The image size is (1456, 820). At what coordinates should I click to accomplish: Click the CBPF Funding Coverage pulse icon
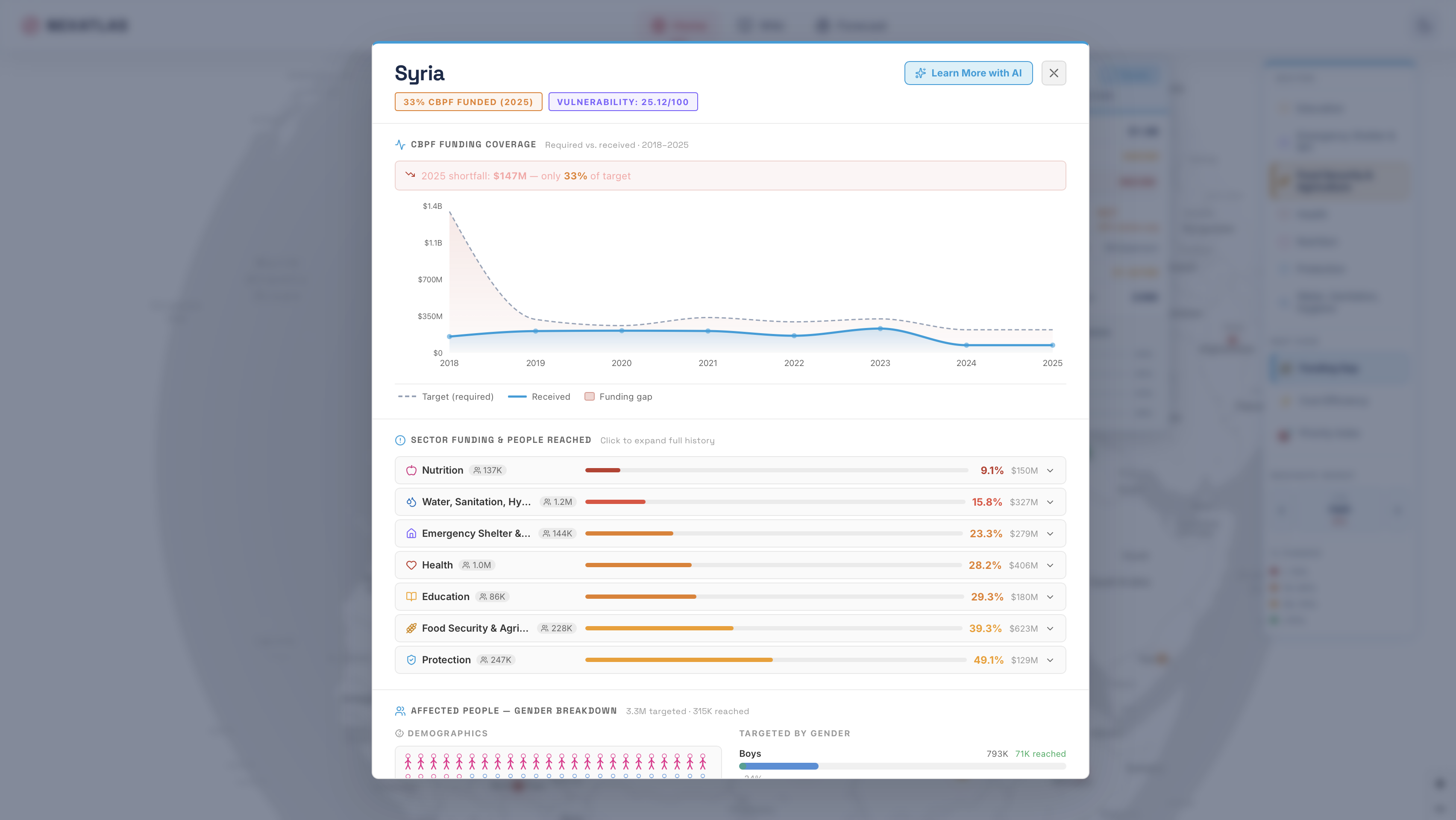pos(400,145)
